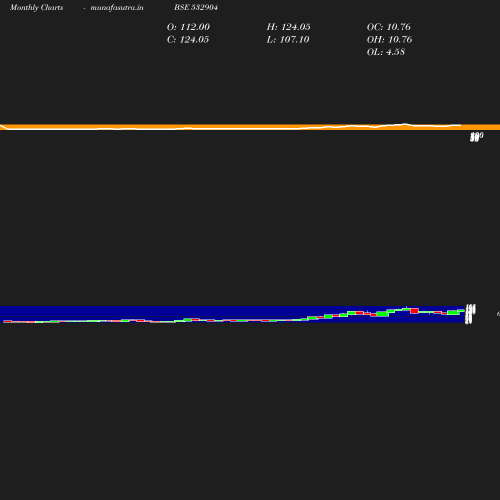The width and height of the screenshot is (500, 500).
Task: Click the 'OC: 10.76' percentage
Action: [x=389, y=27]
